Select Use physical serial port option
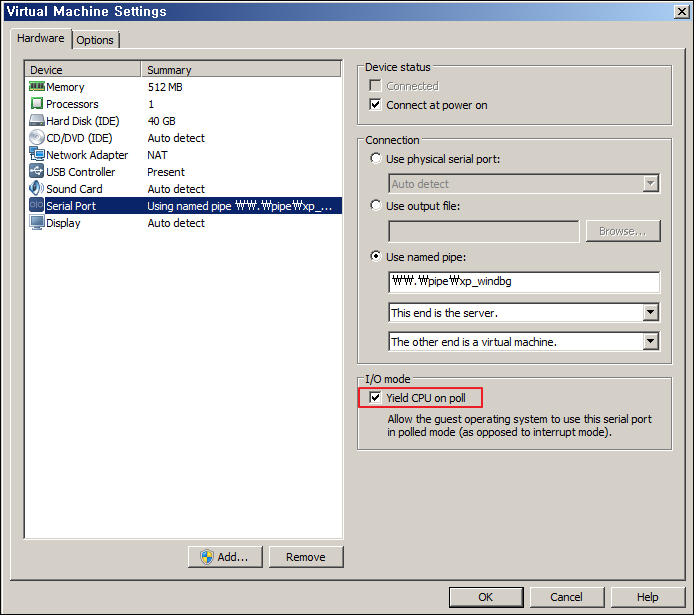Screen dimensions: 694x615 [376, 158]
